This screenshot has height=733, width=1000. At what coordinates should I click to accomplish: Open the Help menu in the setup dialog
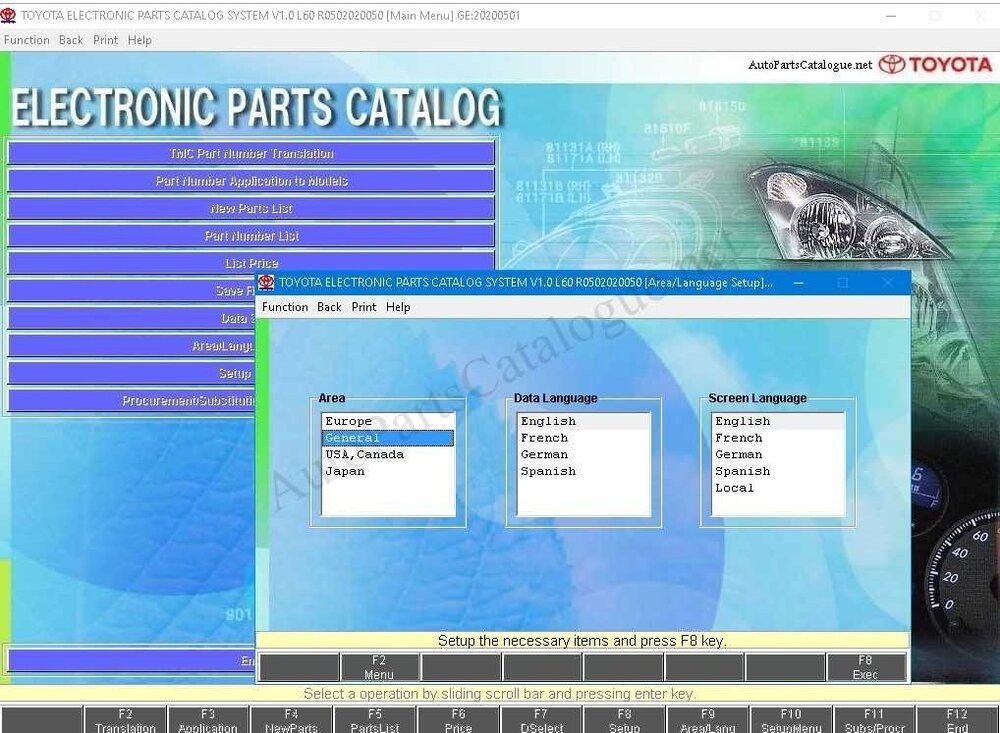(398, 307)
